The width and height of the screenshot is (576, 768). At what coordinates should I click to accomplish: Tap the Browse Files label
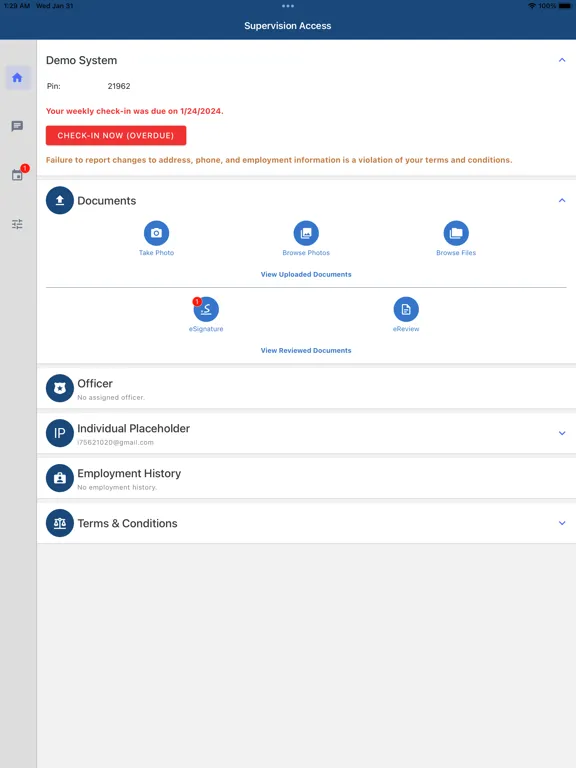pyautogui.click(x=456, y=253)
